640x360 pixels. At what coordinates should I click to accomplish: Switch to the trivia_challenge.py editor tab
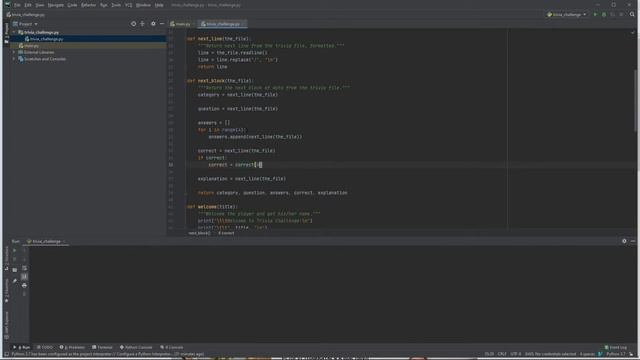221,24
